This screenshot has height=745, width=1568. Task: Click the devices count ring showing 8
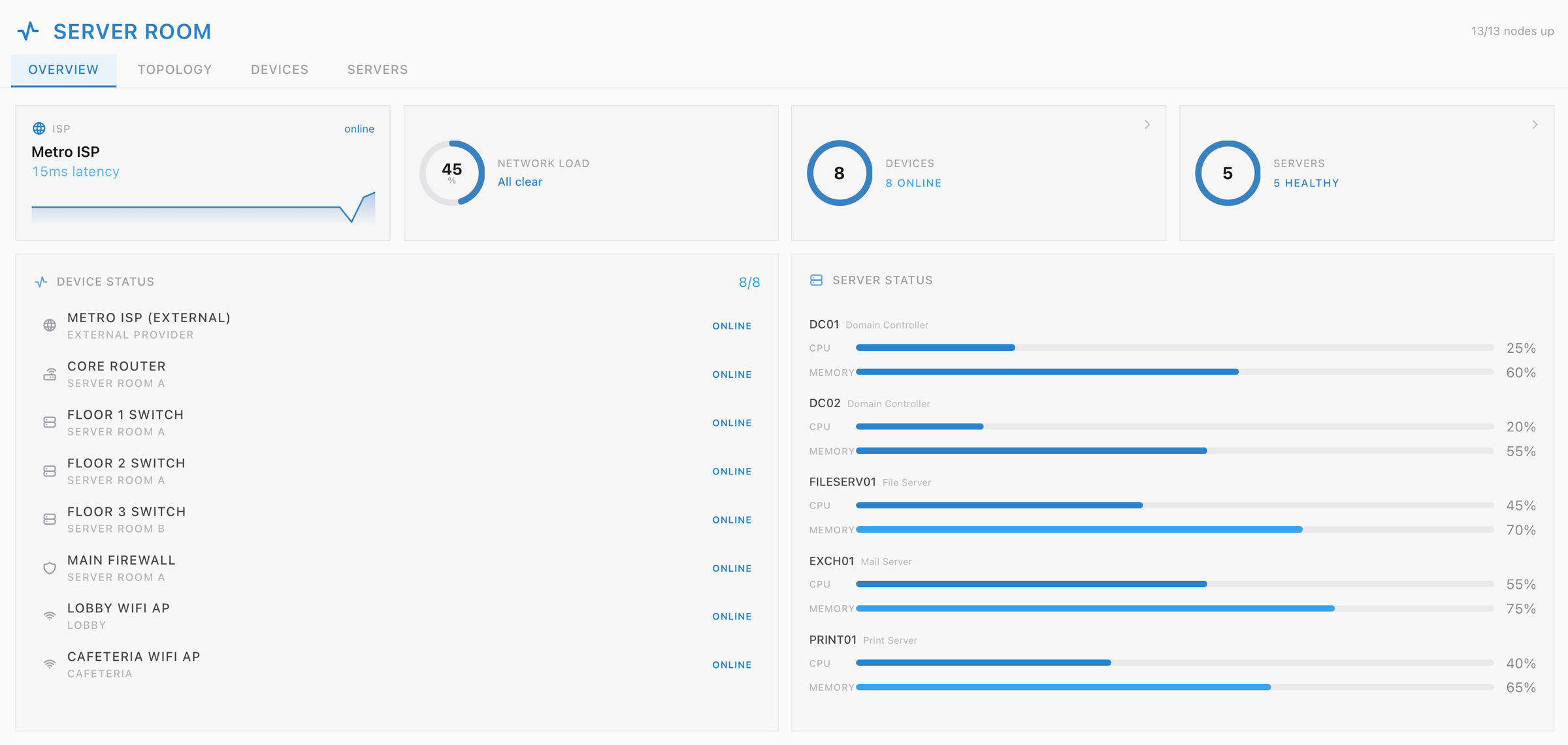[x=840, y=173]
